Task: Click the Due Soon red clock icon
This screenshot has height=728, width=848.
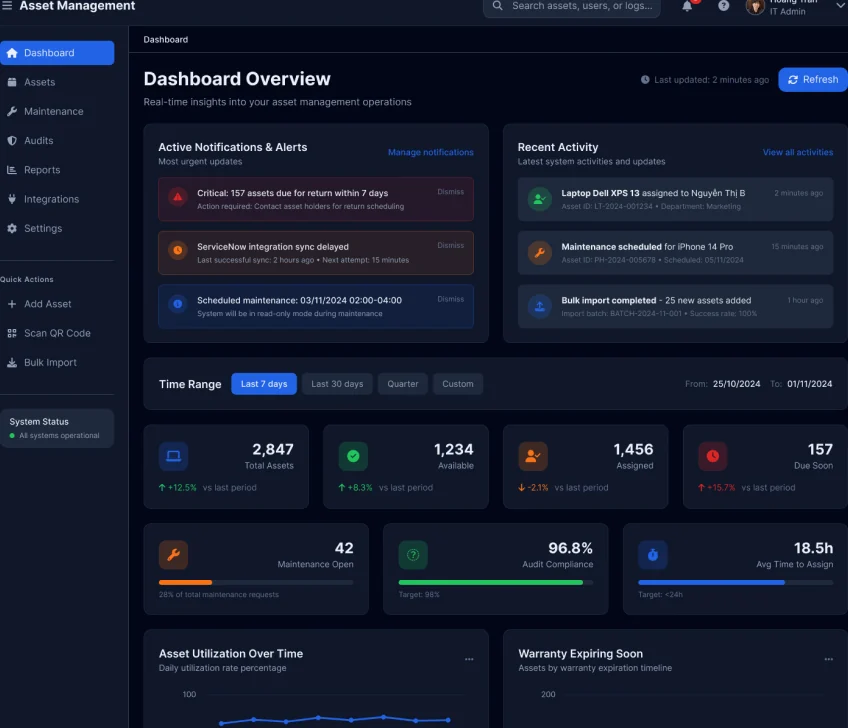Action: click(713, 456)
